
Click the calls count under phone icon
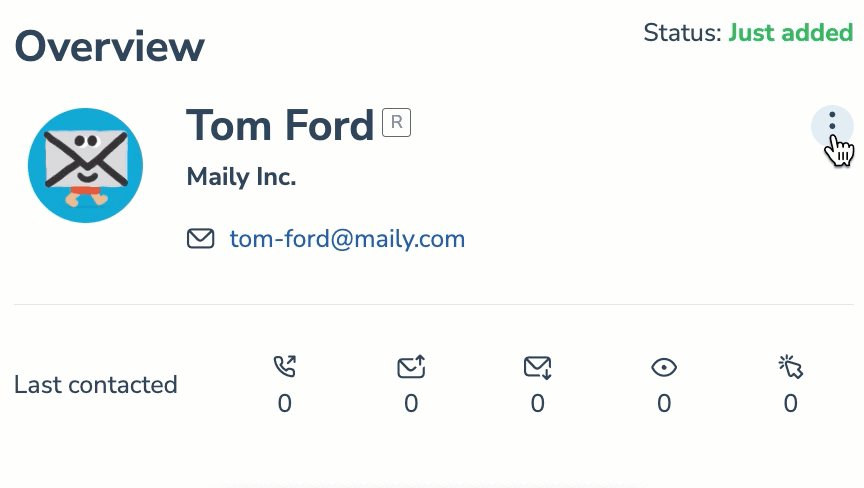pyautogui.click(x=285, y=404)
